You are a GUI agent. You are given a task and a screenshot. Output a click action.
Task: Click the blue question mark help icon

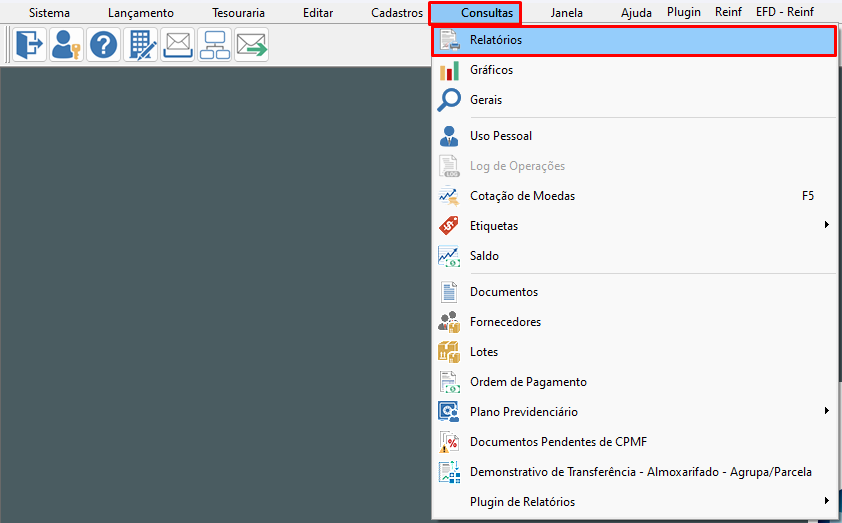[103, 45]
